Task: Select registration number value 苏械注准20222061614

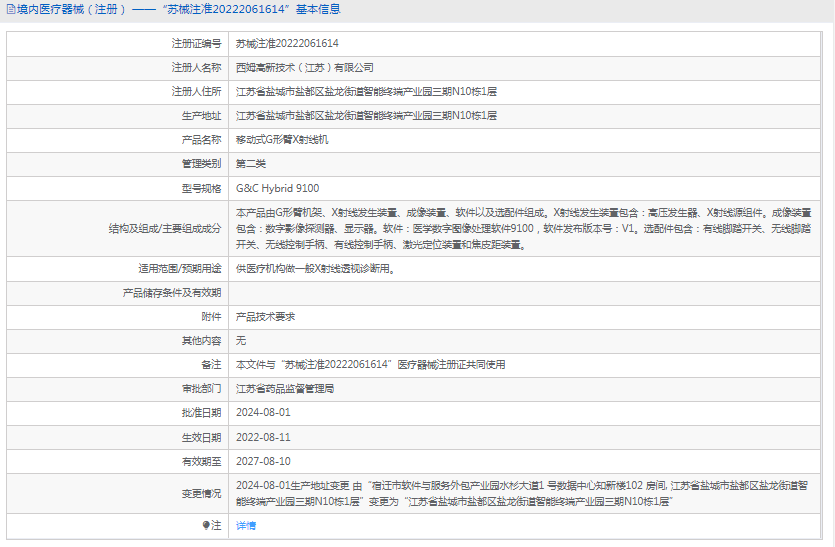Action: pyautogui.click(x=287, y=44)
